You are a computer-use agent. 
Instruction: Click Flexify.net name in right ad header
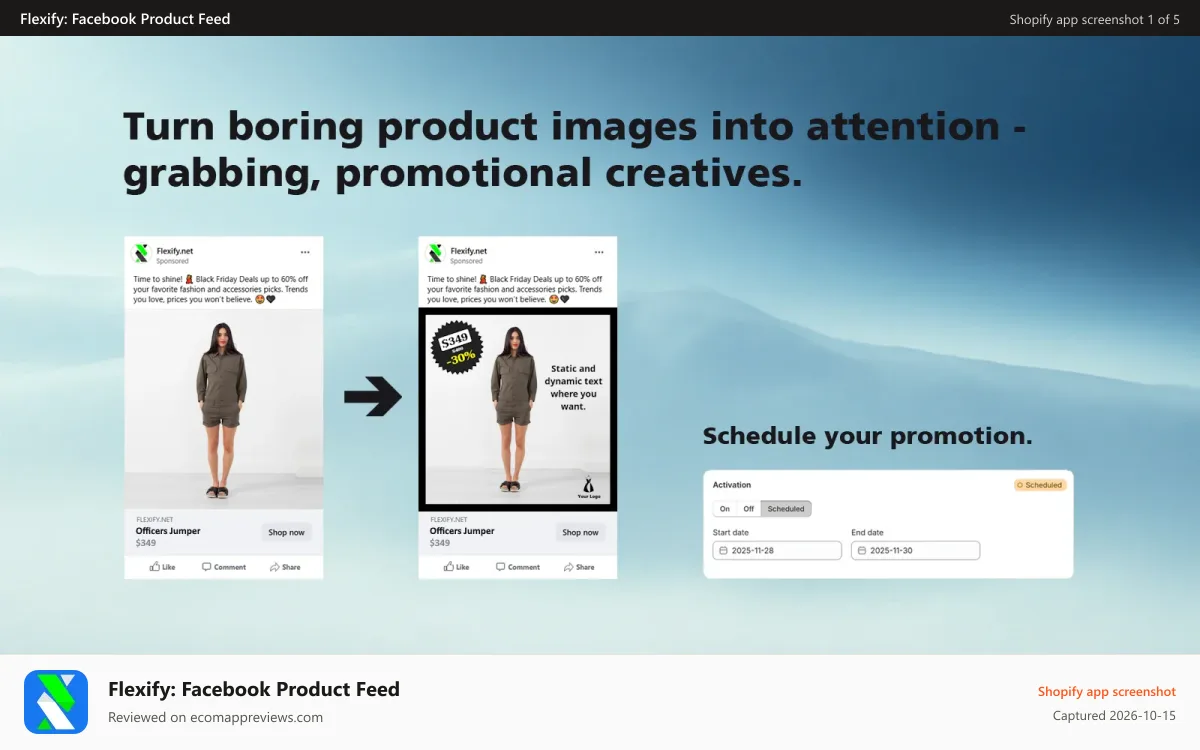(469, 251)
